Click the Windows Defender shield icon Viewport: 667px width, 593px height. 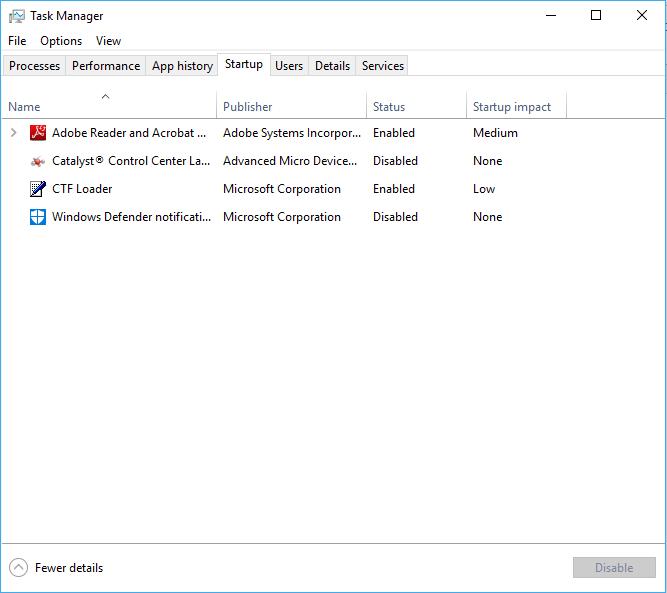pyautogui.click(x=38, y=217)
